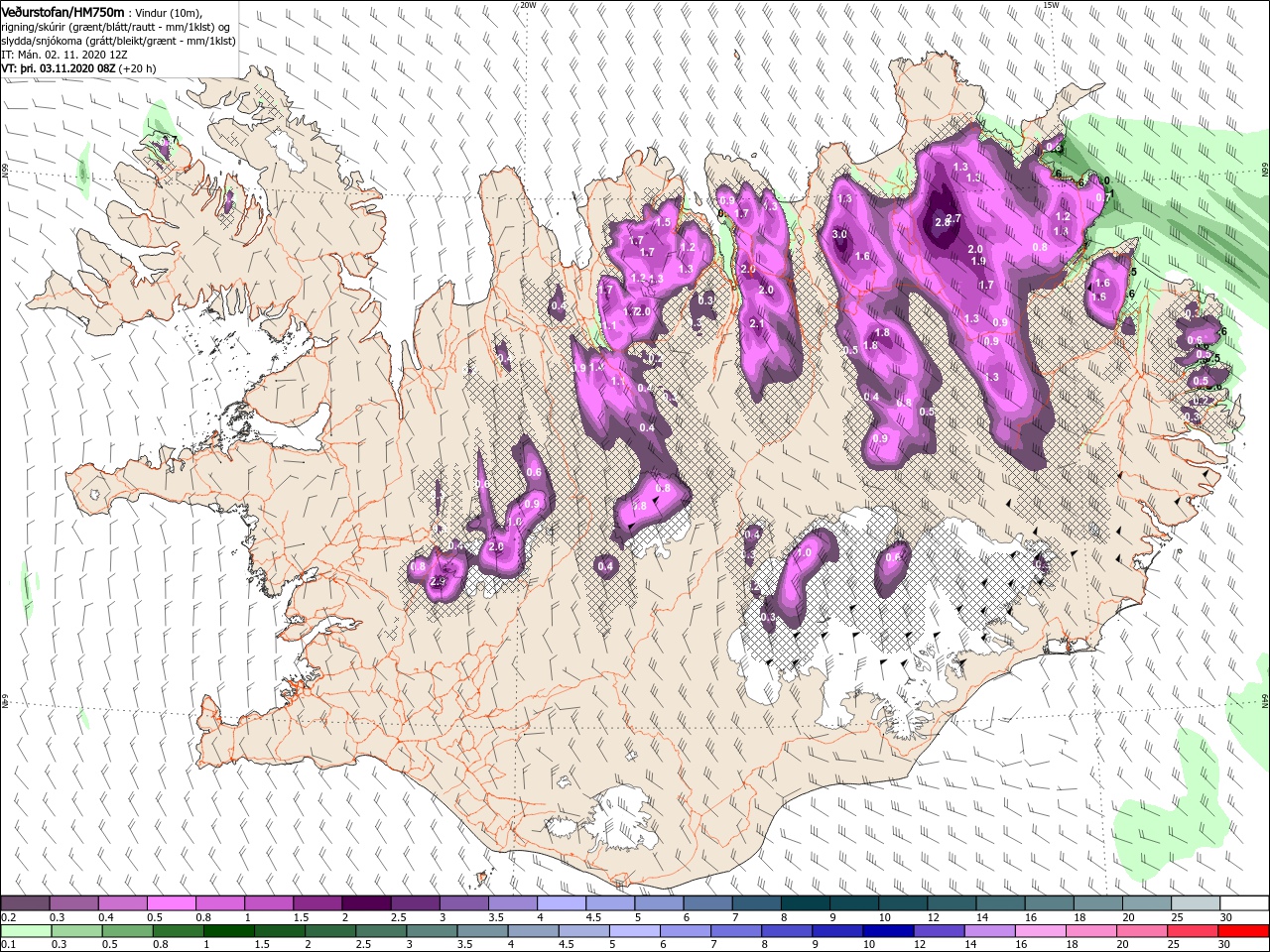Screen dimensions: 1270x952
Task: Click the bright red 30+ rain legend swatch
Action: pos(1243,931)
